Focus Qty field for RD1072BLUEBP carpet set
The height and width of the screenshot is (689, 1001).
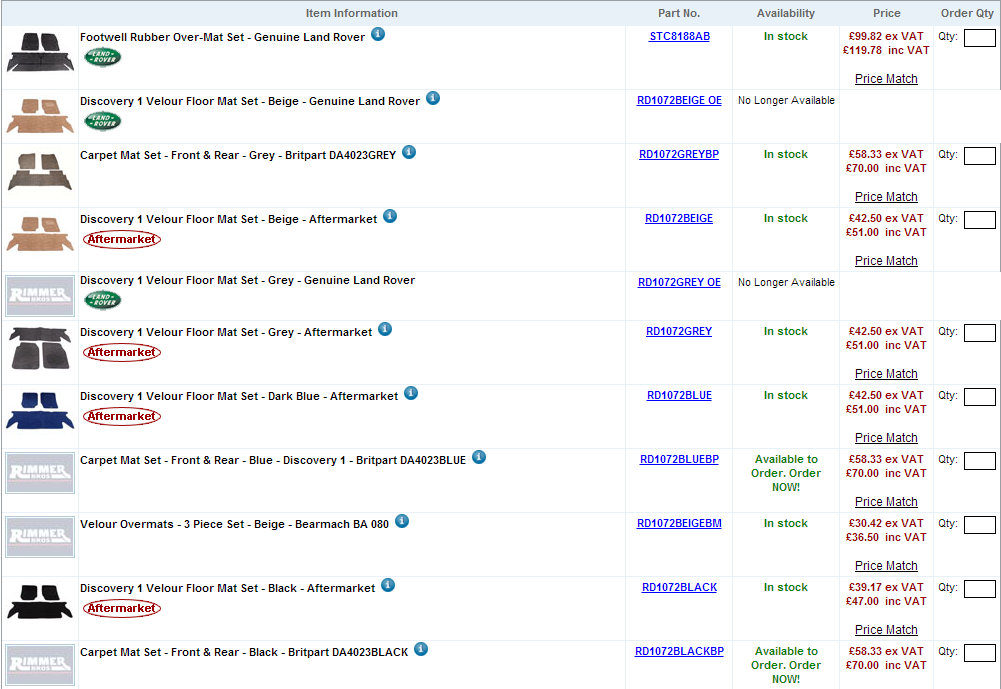point(979,461)
